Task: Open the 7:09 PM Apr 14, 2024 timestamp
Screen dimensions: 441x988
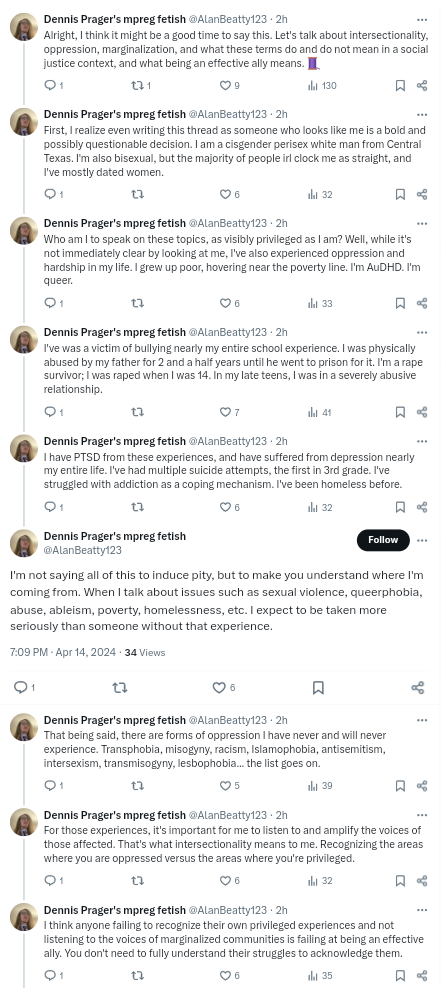Action: tap(63, 653)
